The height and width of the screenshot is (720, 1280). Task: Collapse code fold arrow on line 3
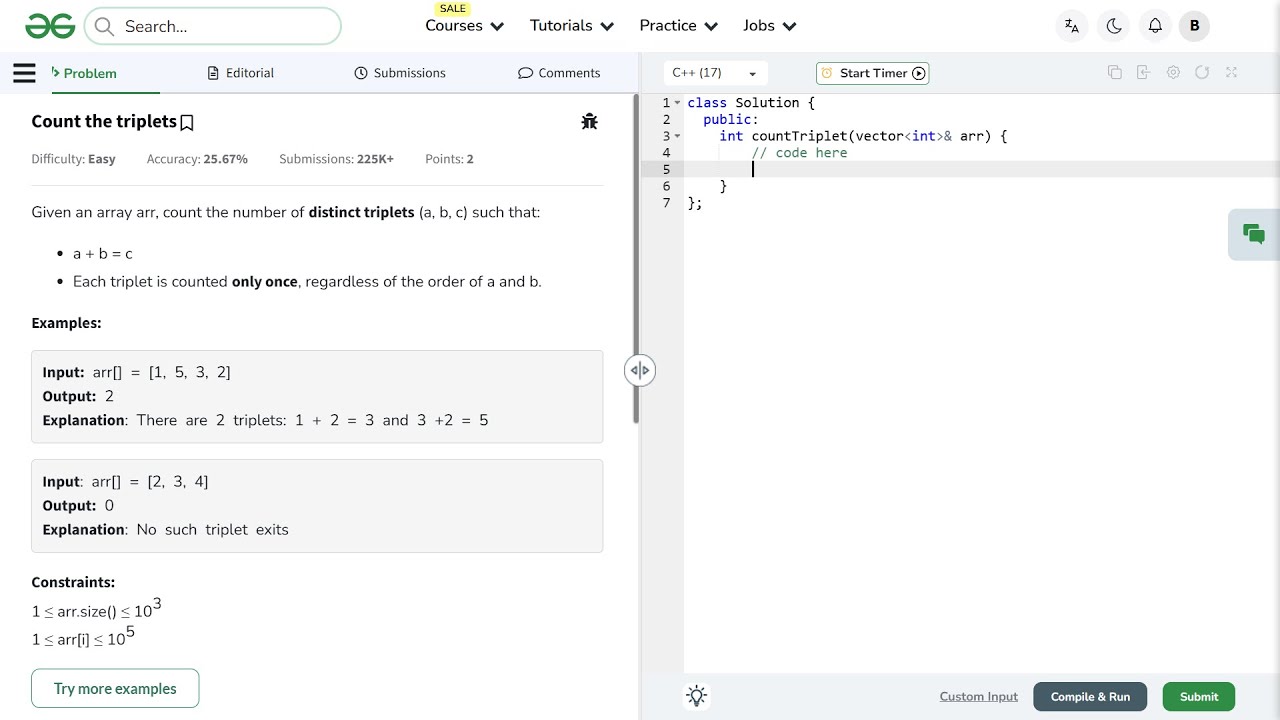(x=678, y=136)
